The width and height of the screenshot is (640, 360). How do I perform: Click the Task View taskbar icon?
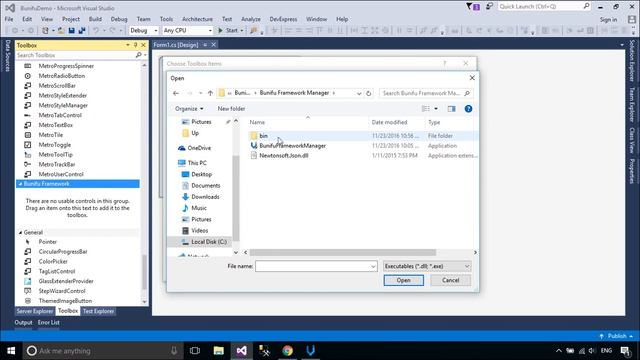point(195,351)
